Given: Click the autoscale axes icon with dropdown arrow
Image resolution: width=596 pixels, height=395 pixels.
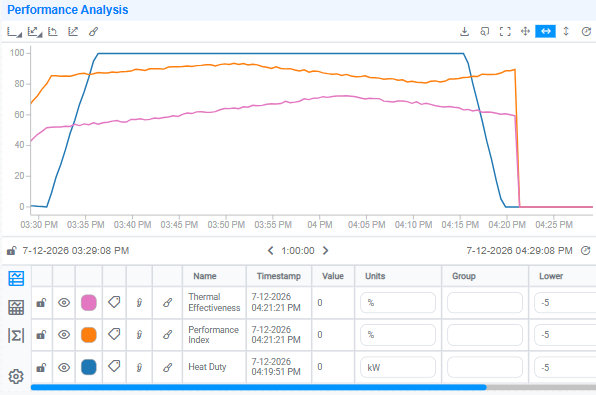Looking at the screenshot, I should tap(35, 32).
